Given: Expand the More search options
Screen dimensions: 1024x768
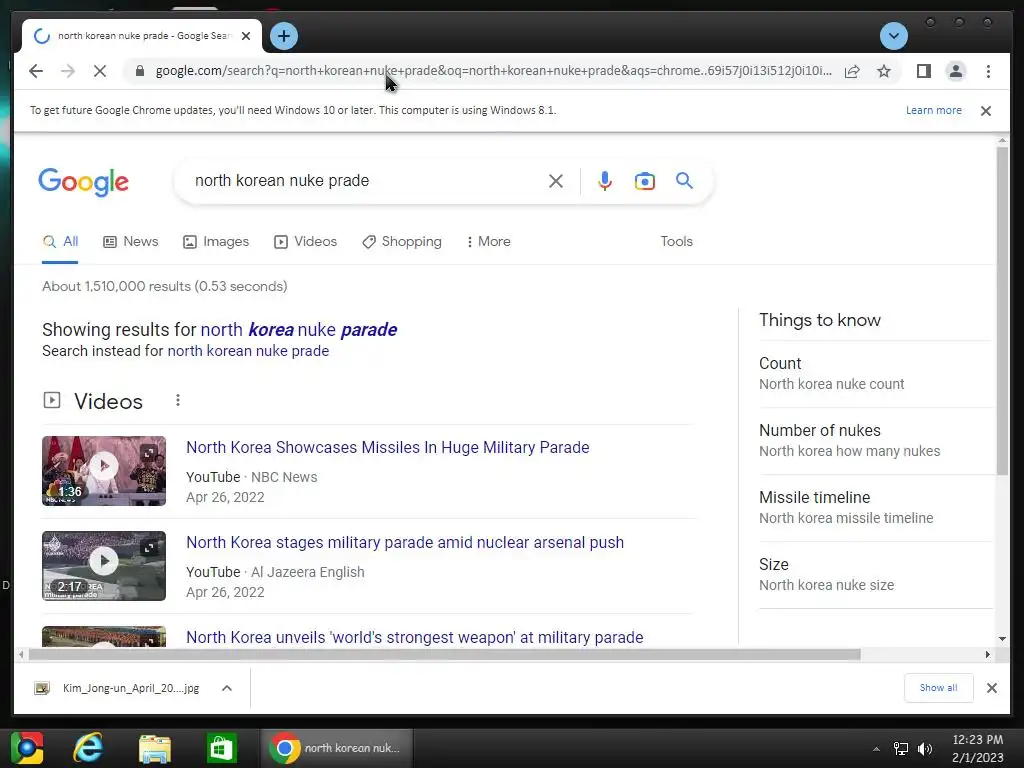Looking at the screenshot, I should 488,242.
